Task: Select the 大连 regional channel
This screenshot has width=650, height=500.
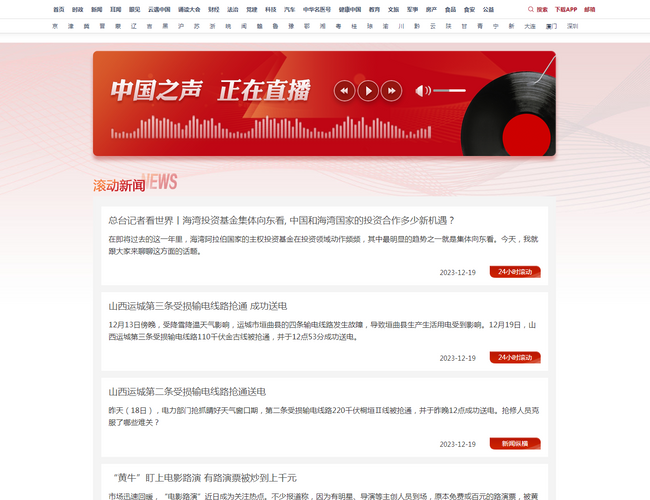Action: (x=530, y=26)
